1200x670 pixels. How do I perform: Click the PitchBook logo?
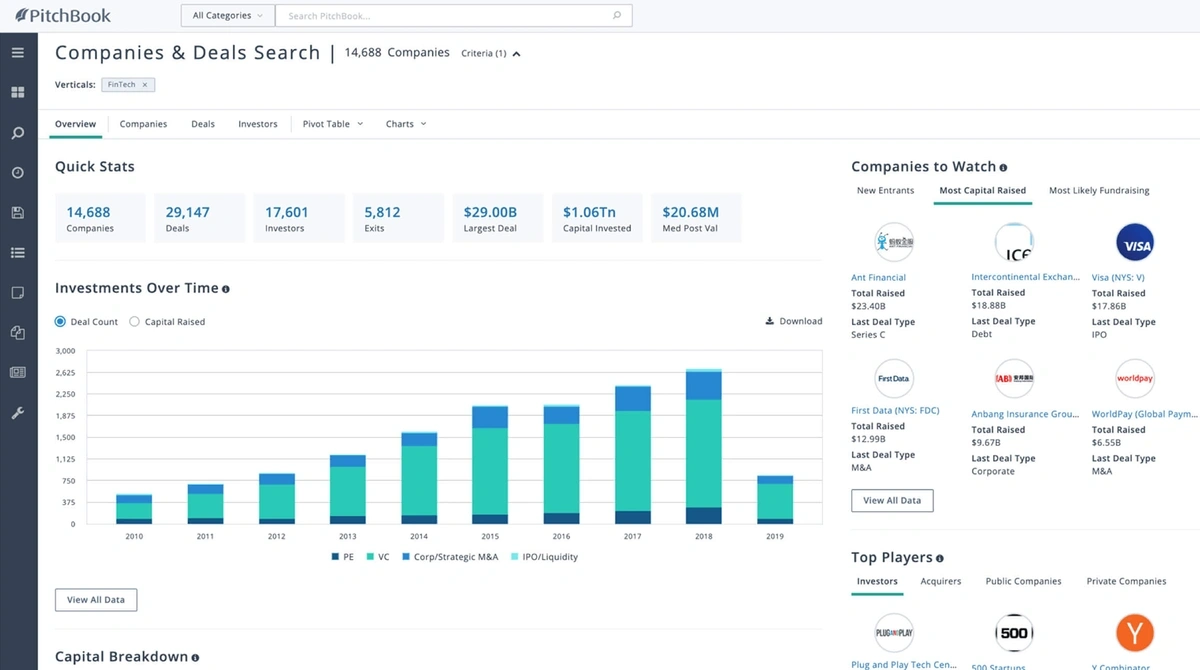tap(62, 15)
